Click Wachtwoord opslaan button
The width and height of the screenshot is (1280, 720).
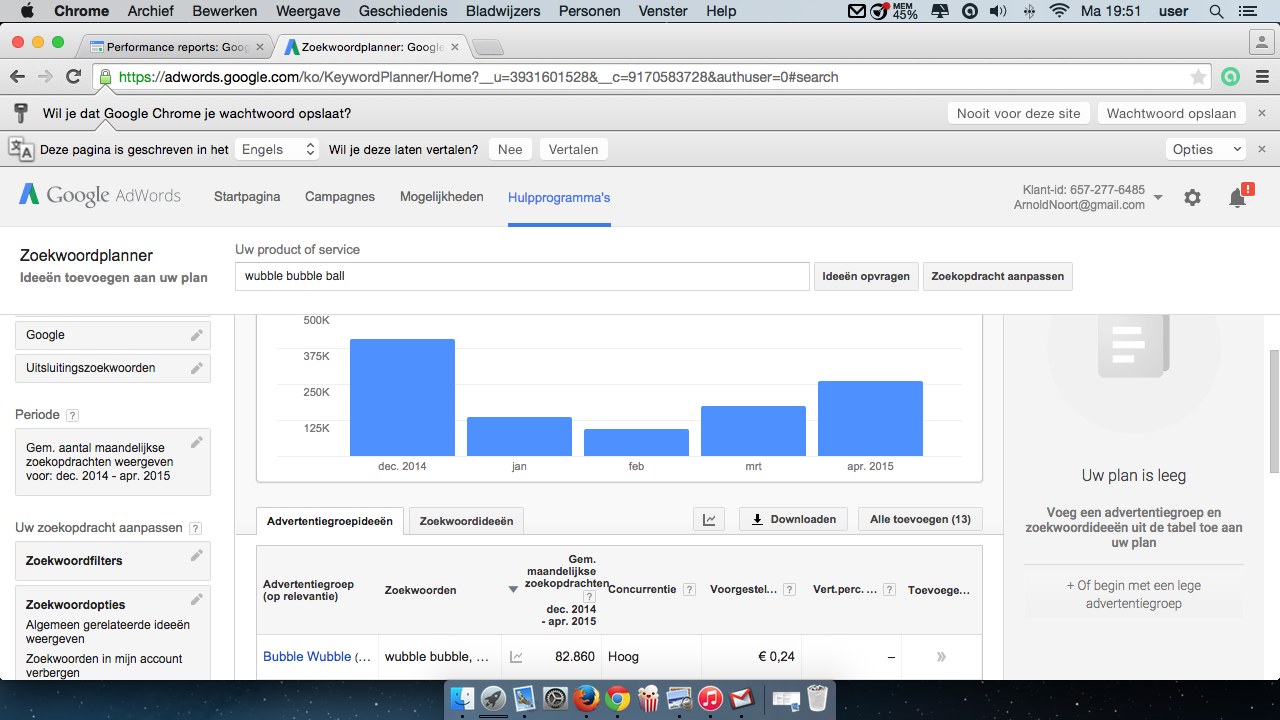(x=1172, y=113)
